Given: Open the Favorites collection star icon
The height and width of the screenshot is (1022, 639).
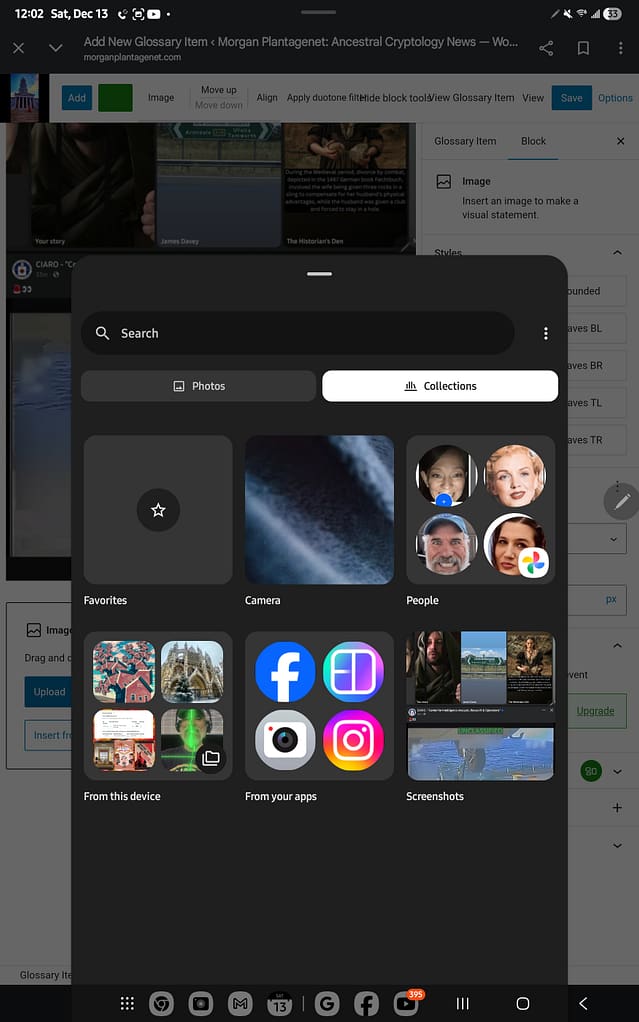Looking at the screenshot, I should coord(158,510).
